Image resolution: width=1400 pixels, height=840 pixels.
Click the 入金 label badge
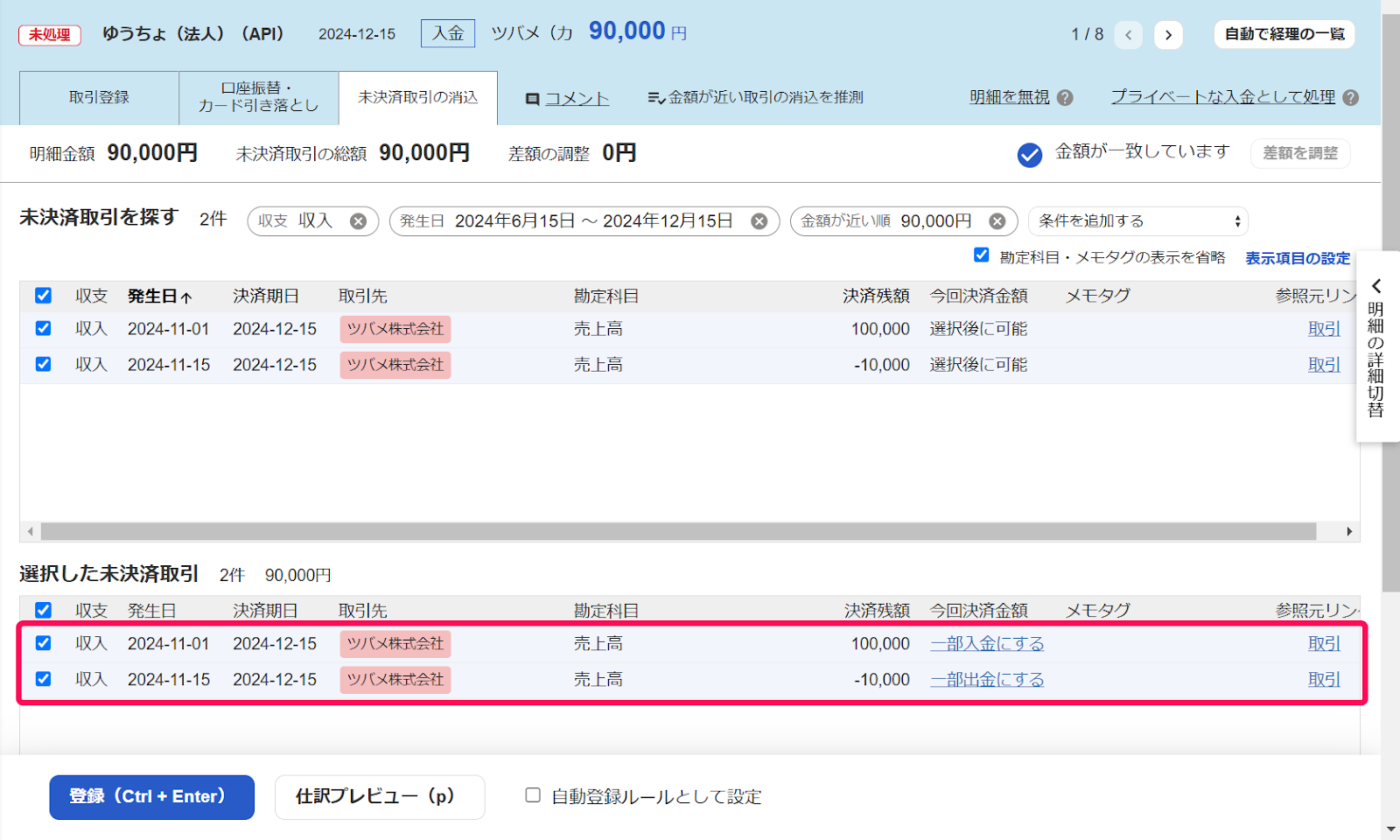[x=448, y=33]
